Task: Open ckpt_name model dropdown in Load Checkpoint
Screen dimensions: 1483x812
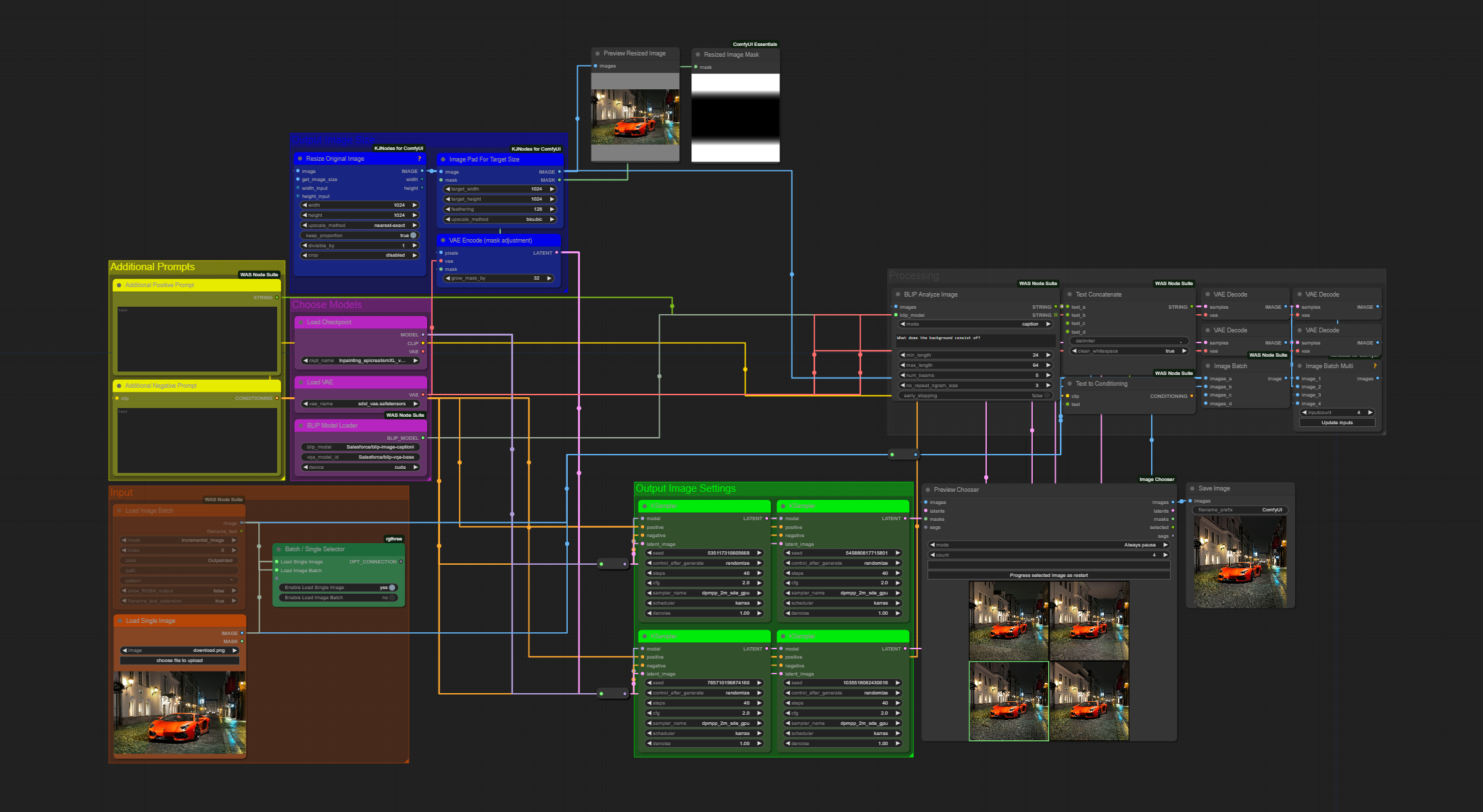Action: (x=360, y=361)
